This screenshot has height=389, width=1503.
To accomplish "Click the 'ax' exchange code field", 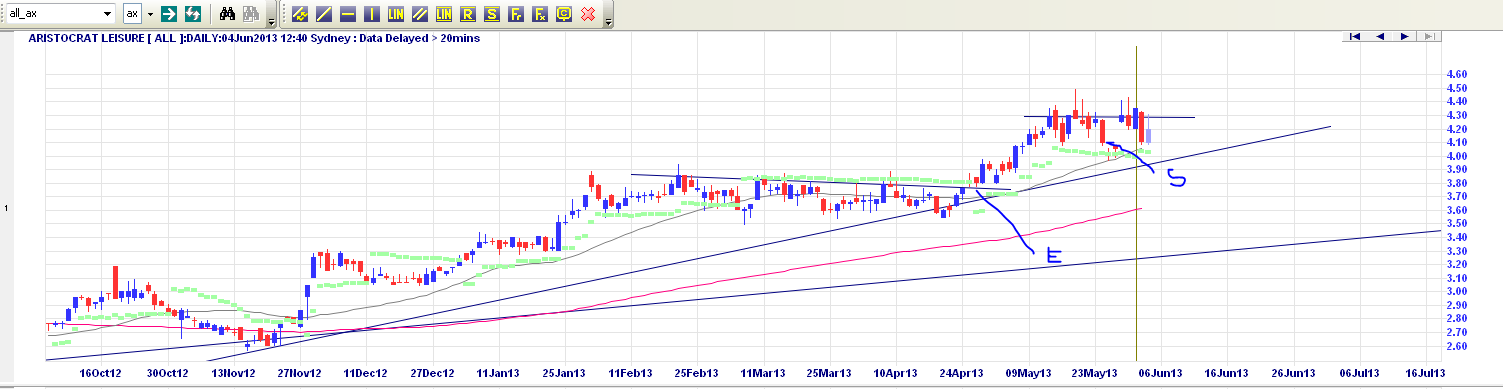I will [x=133, y=14].
